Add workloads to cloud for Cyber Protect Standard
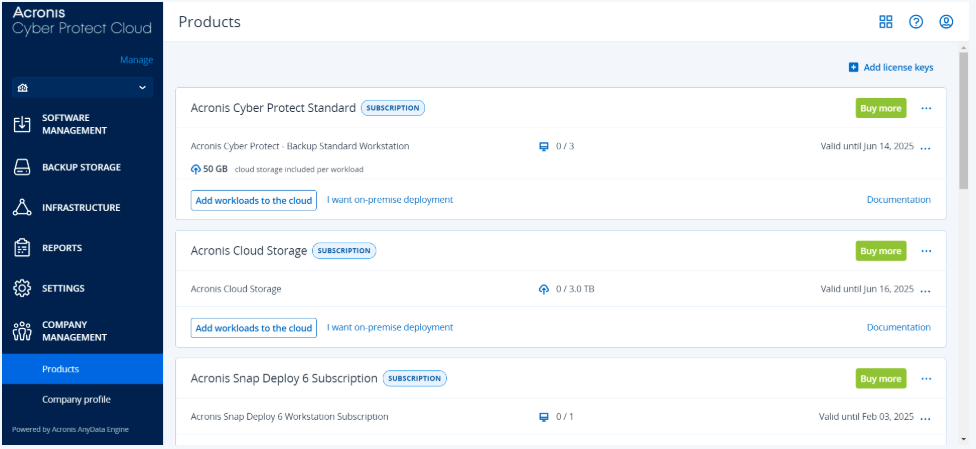The image size is (976, 449). coord(254,201)
